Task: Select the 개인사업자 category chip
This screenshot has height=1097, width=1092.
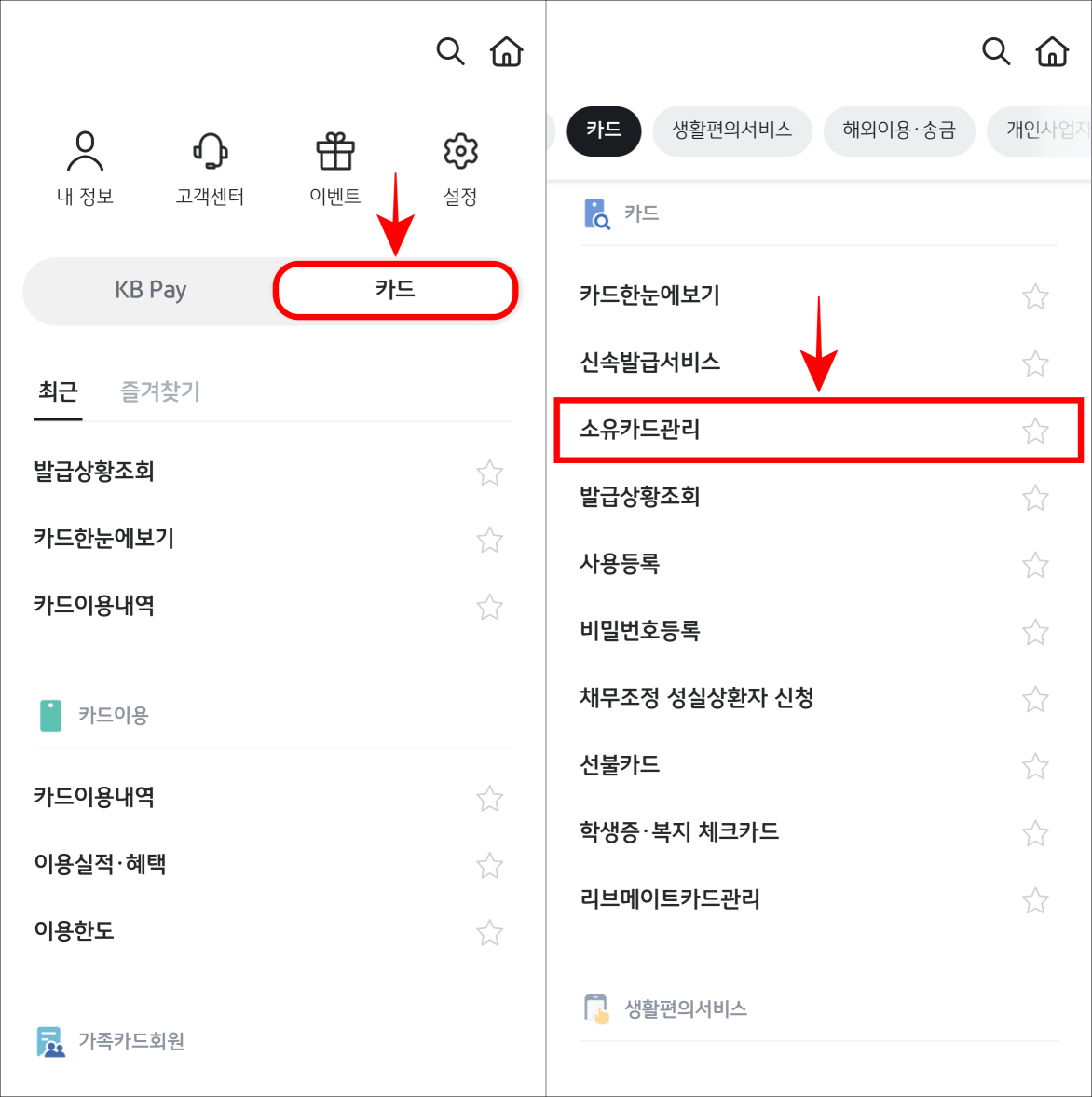Action: pos(1044,131)
